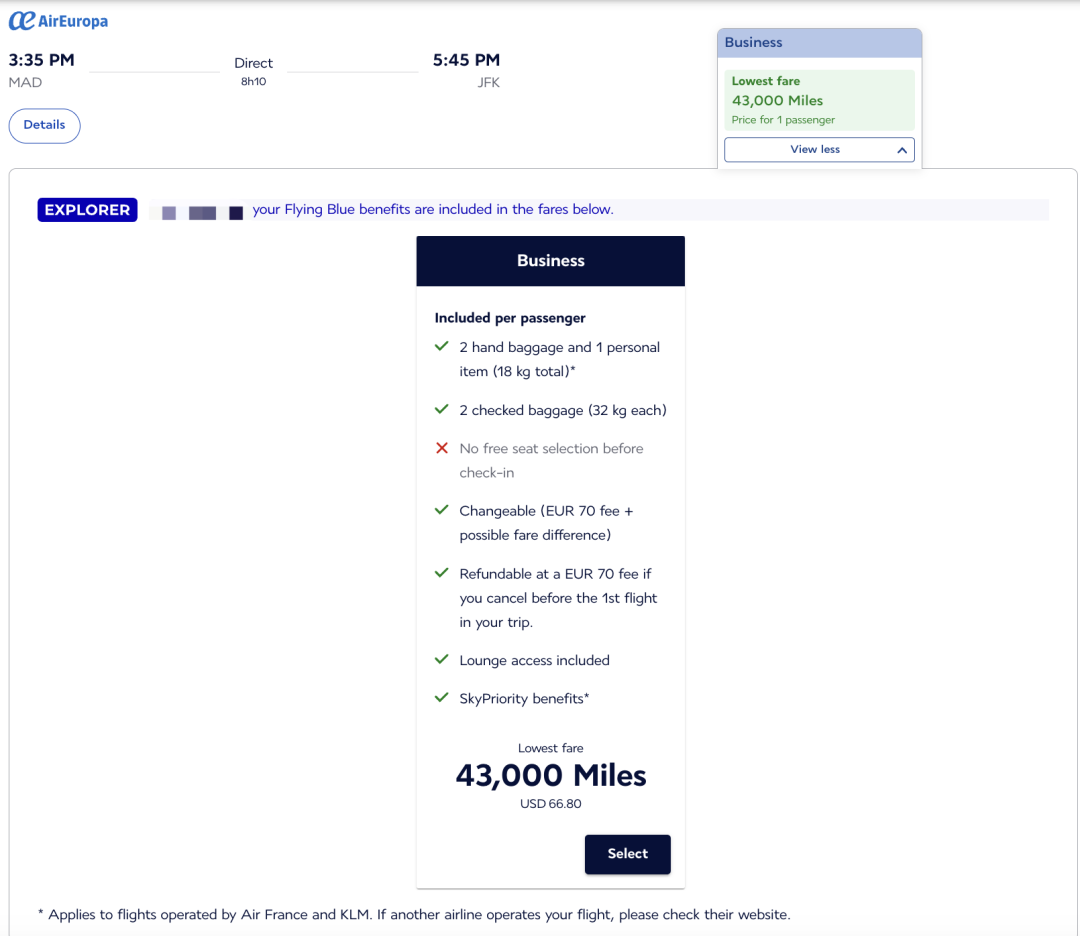This screenshot has height=936, width=1080.
Task: Click the checkmark next to Refundable text
Action: (x=441, y=573)
